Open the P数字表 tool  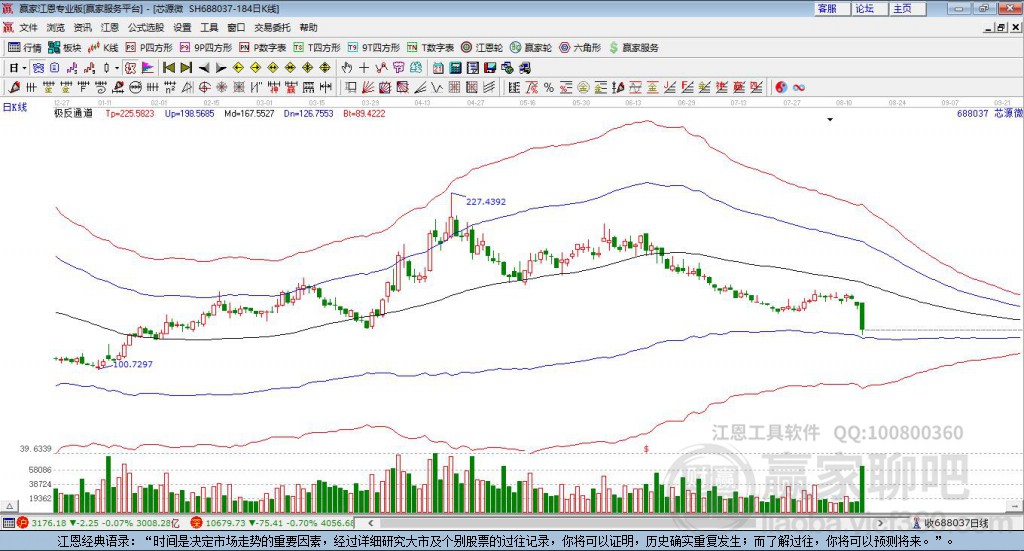263,48
